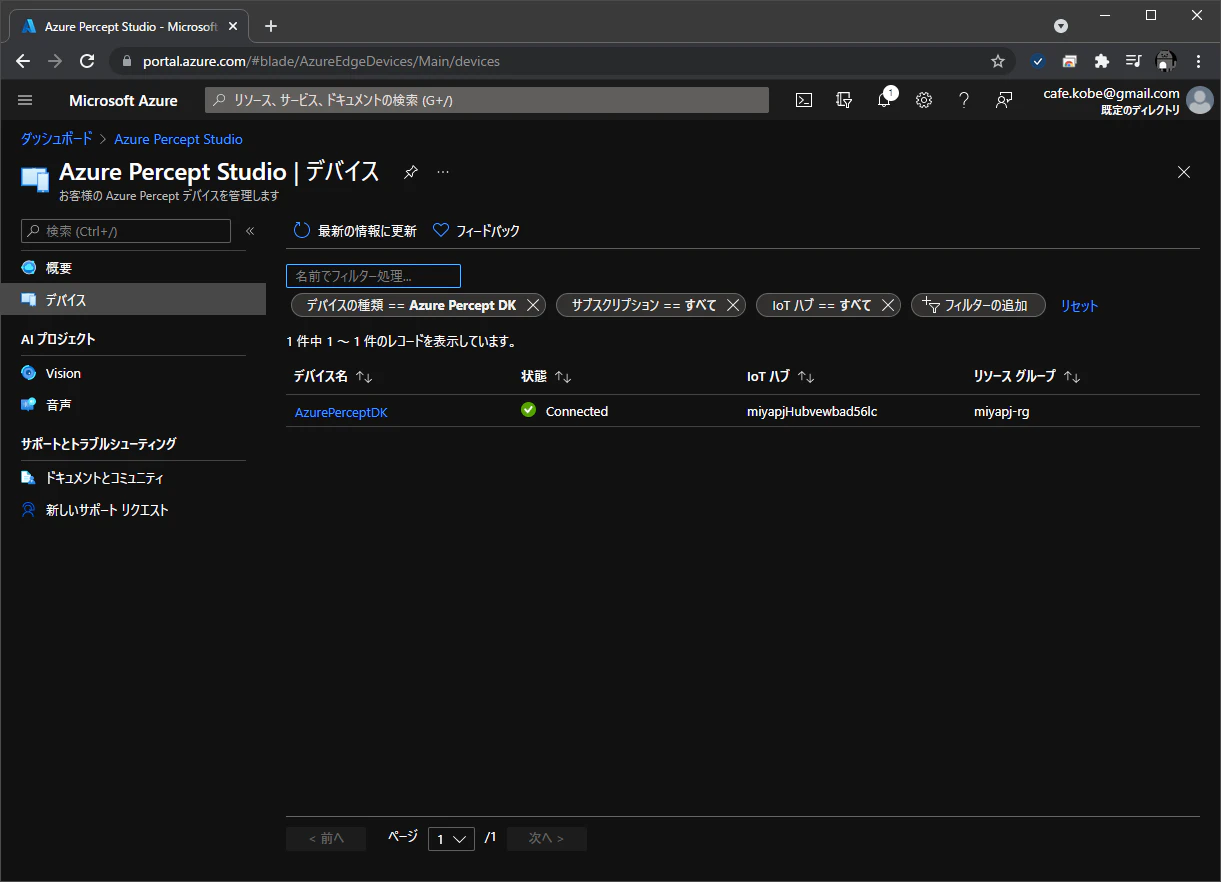Reload the page with browser refresh
1221x882 pixels.
click(87, 61)
